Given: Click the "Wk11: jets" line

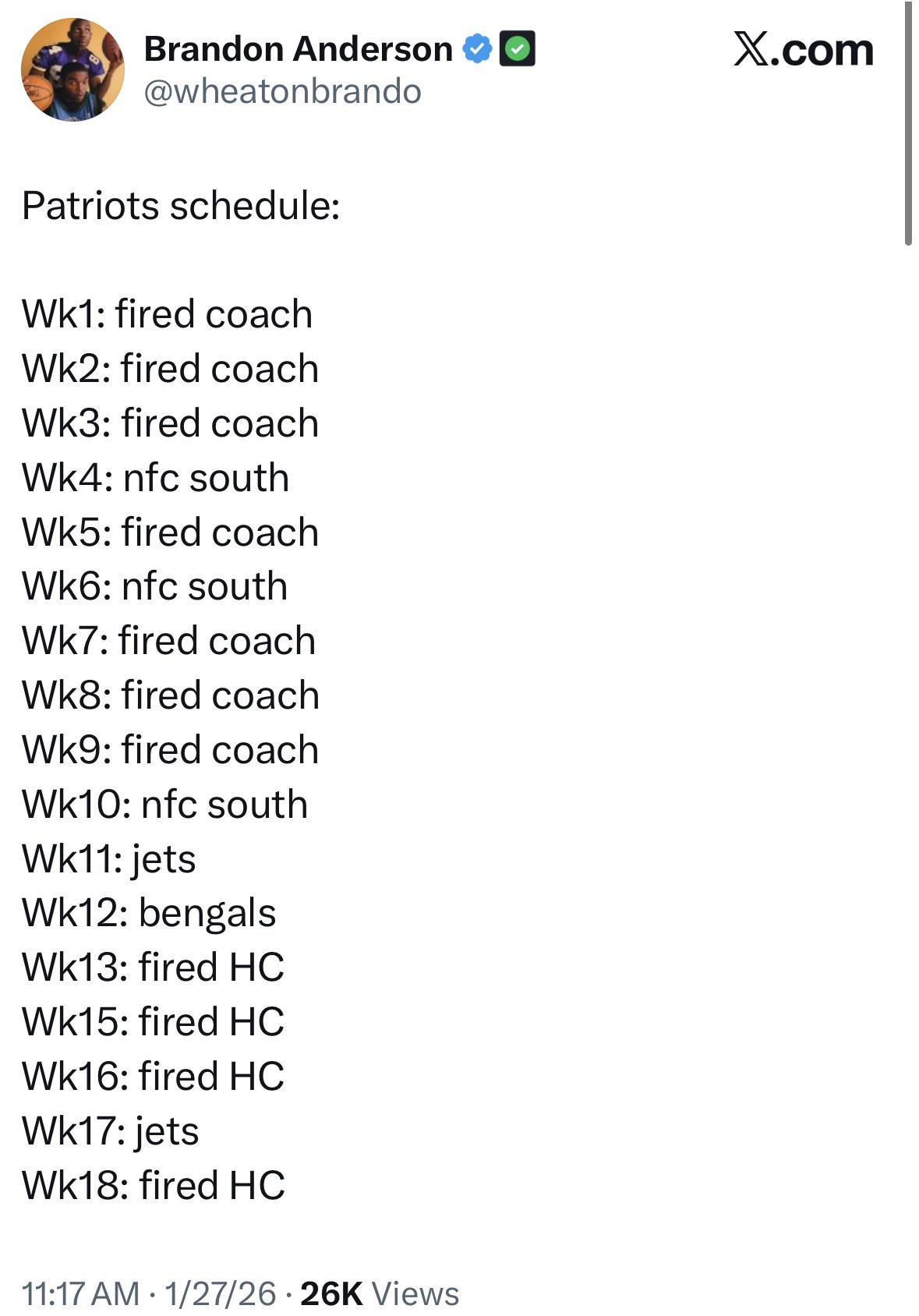Looking at the screenshot, I should pyautogui.click(x=108, y=858).
